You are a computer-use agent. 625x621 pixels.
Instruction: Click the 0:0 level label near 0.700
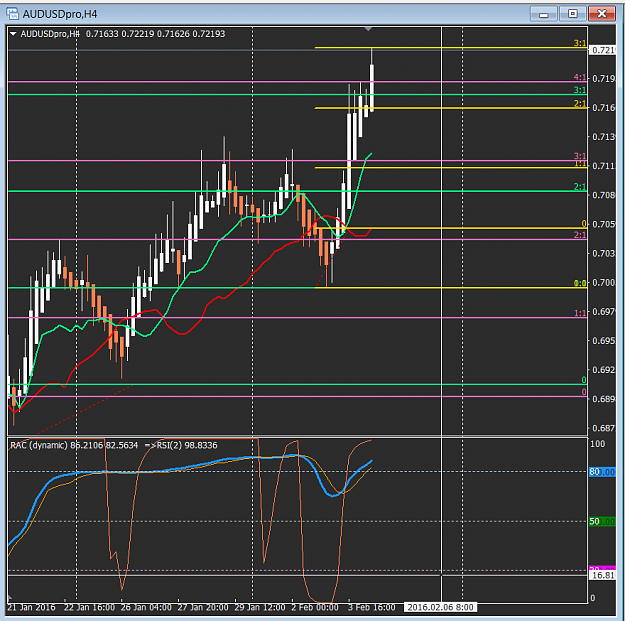tap(580, 283)
